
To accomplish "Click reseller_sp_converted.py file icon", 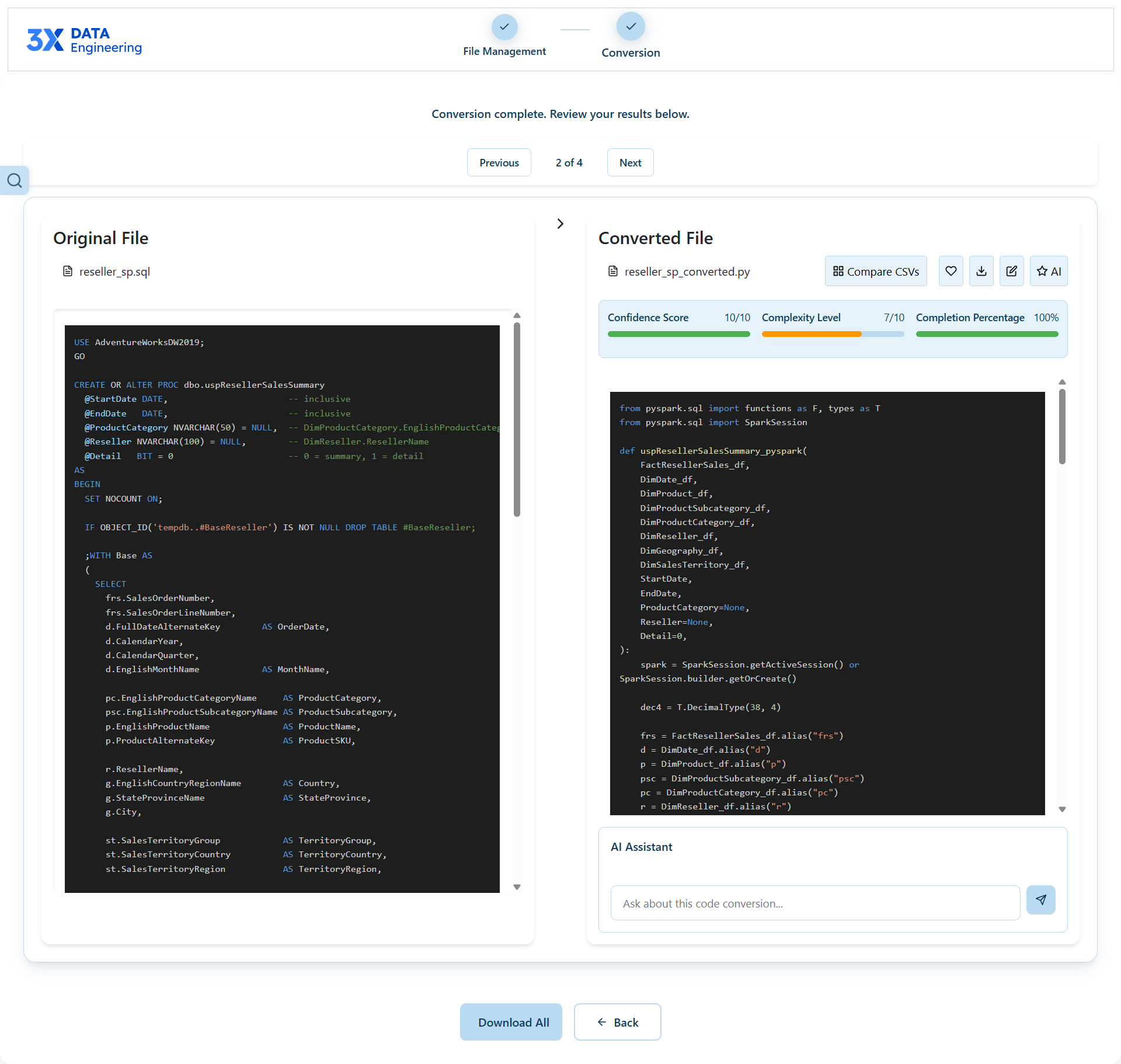I will point(613,271).
